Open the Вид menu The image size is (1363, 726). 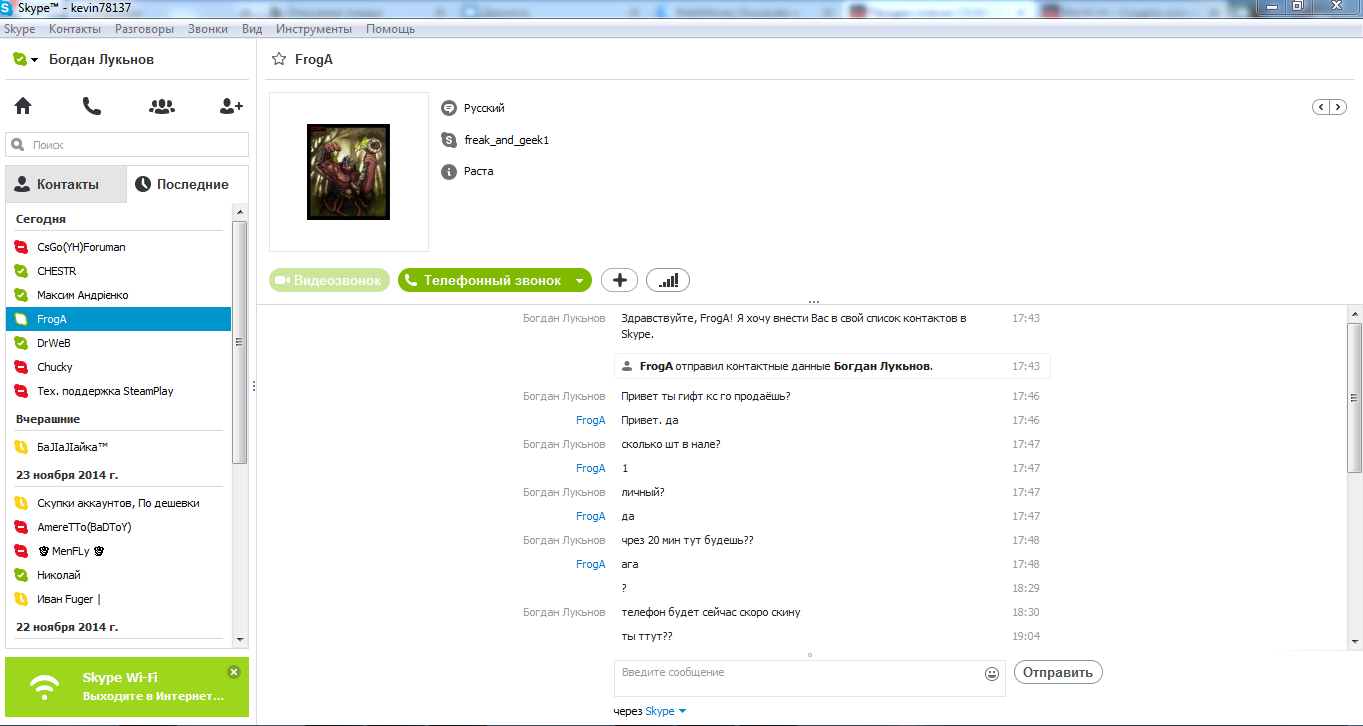click(252, 29)
